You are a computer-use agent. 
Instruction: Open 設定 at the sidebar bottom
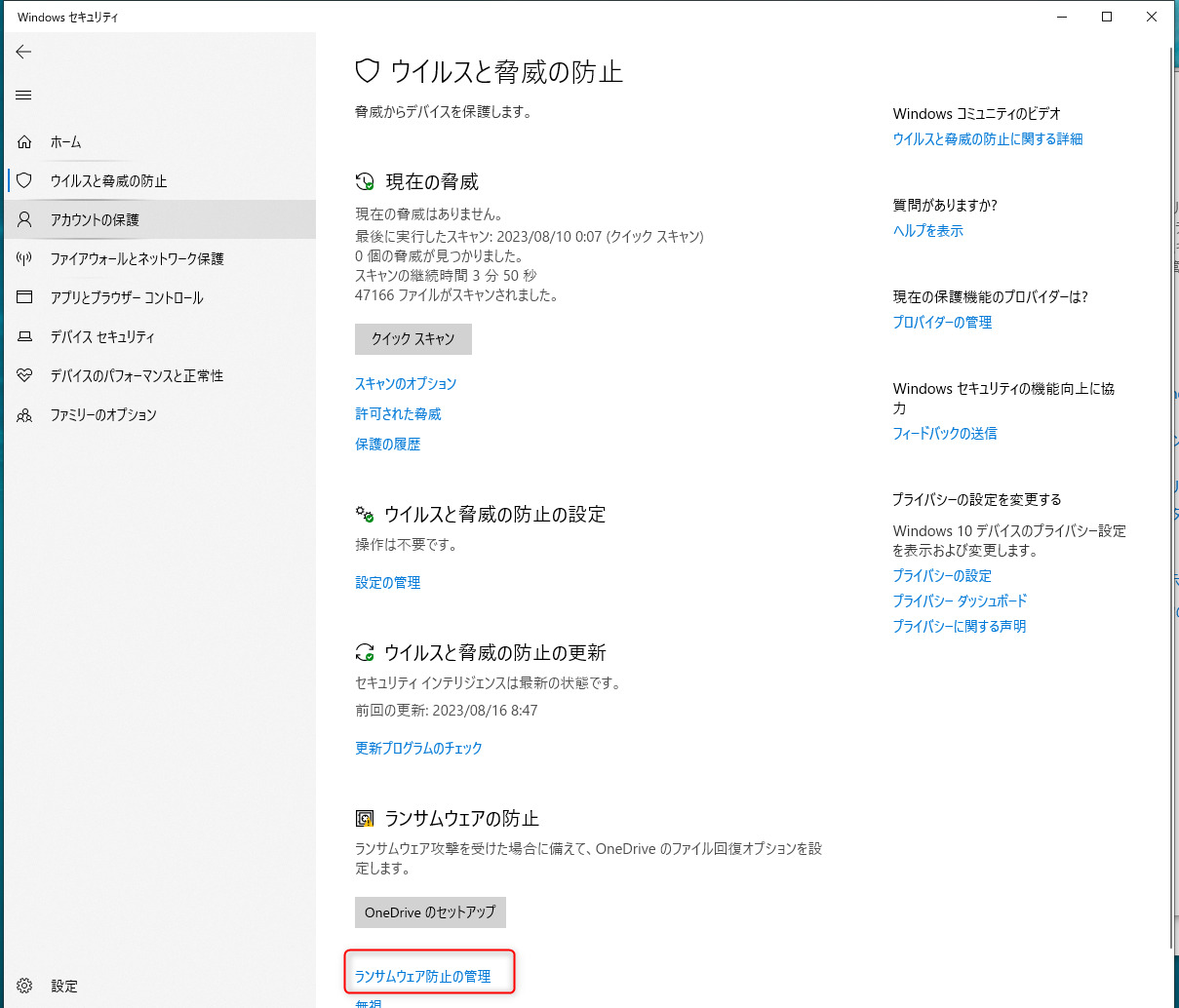(160, 986)
